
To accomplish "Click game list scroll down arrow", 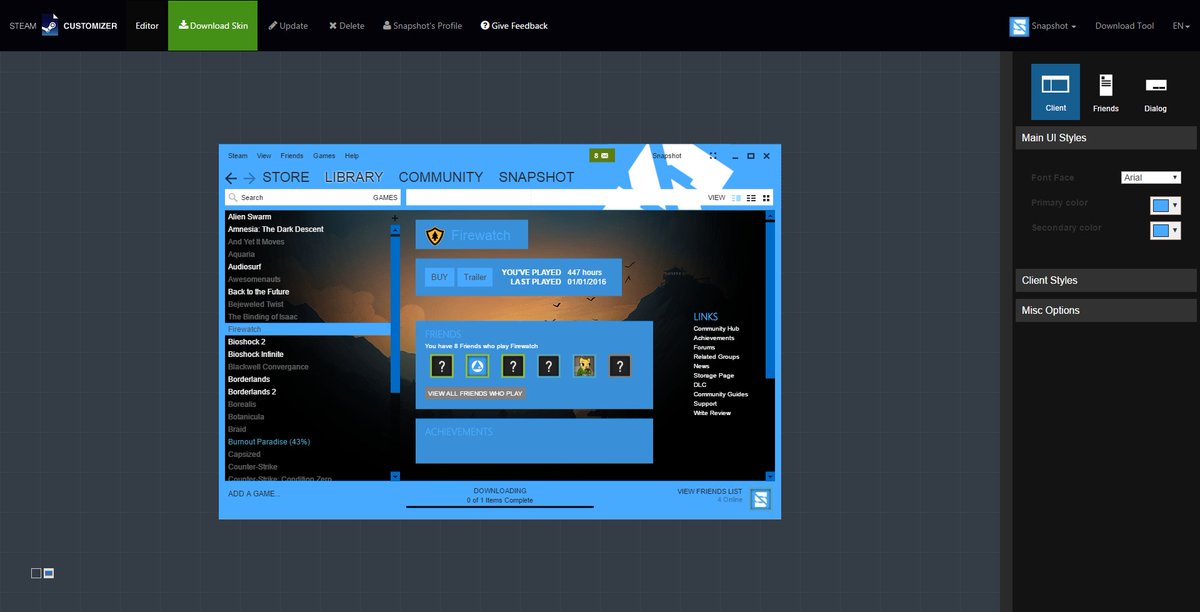I will click(x=395, y=475).
